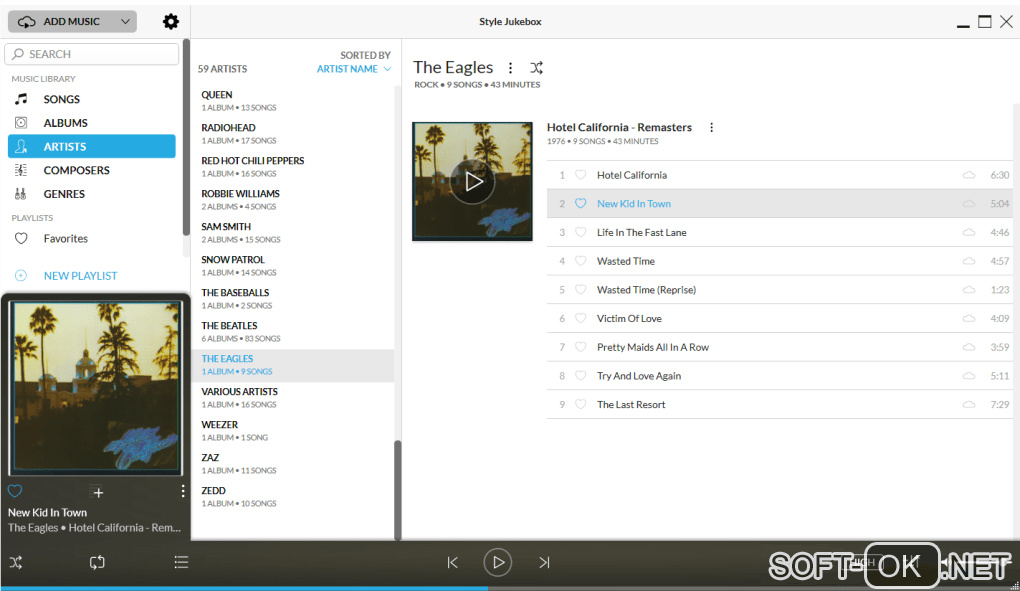Select Red Hot Chili Peppers artist
This screenshot has height=591, width=1020.
(x=293, y=167)
